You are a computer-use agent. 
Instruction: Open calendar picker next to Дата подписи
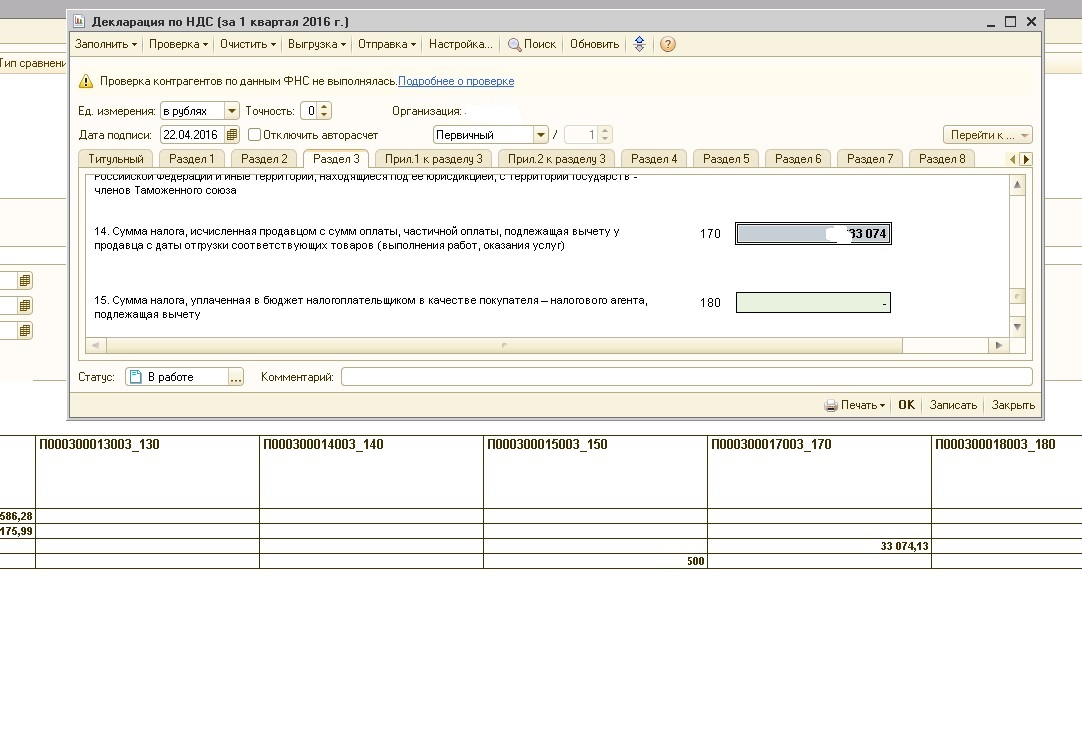tap(232, 135)
